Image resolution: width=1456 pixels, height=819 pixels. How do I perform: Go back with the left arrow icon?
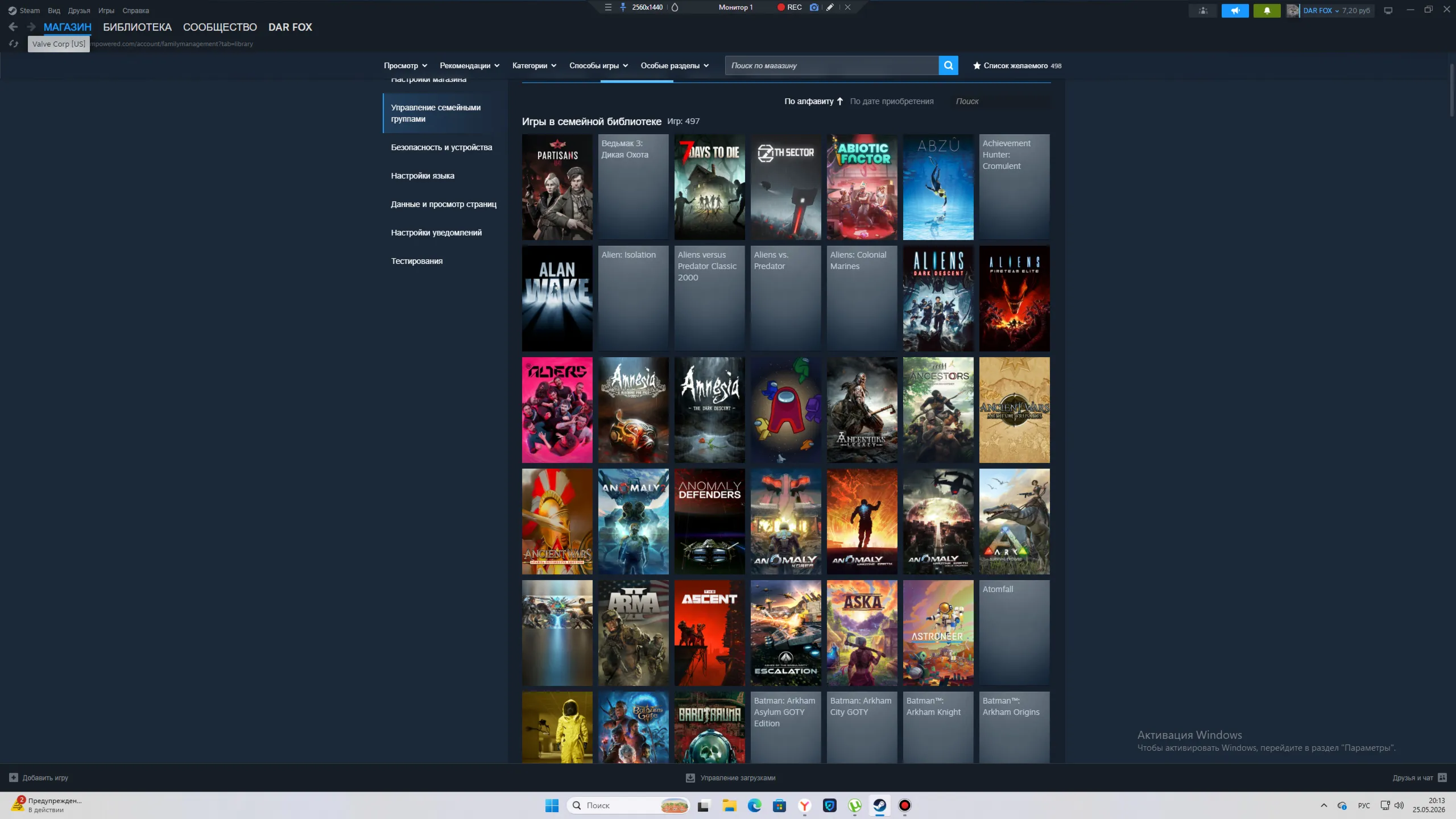pyautogui.click(x=13, y=27)
